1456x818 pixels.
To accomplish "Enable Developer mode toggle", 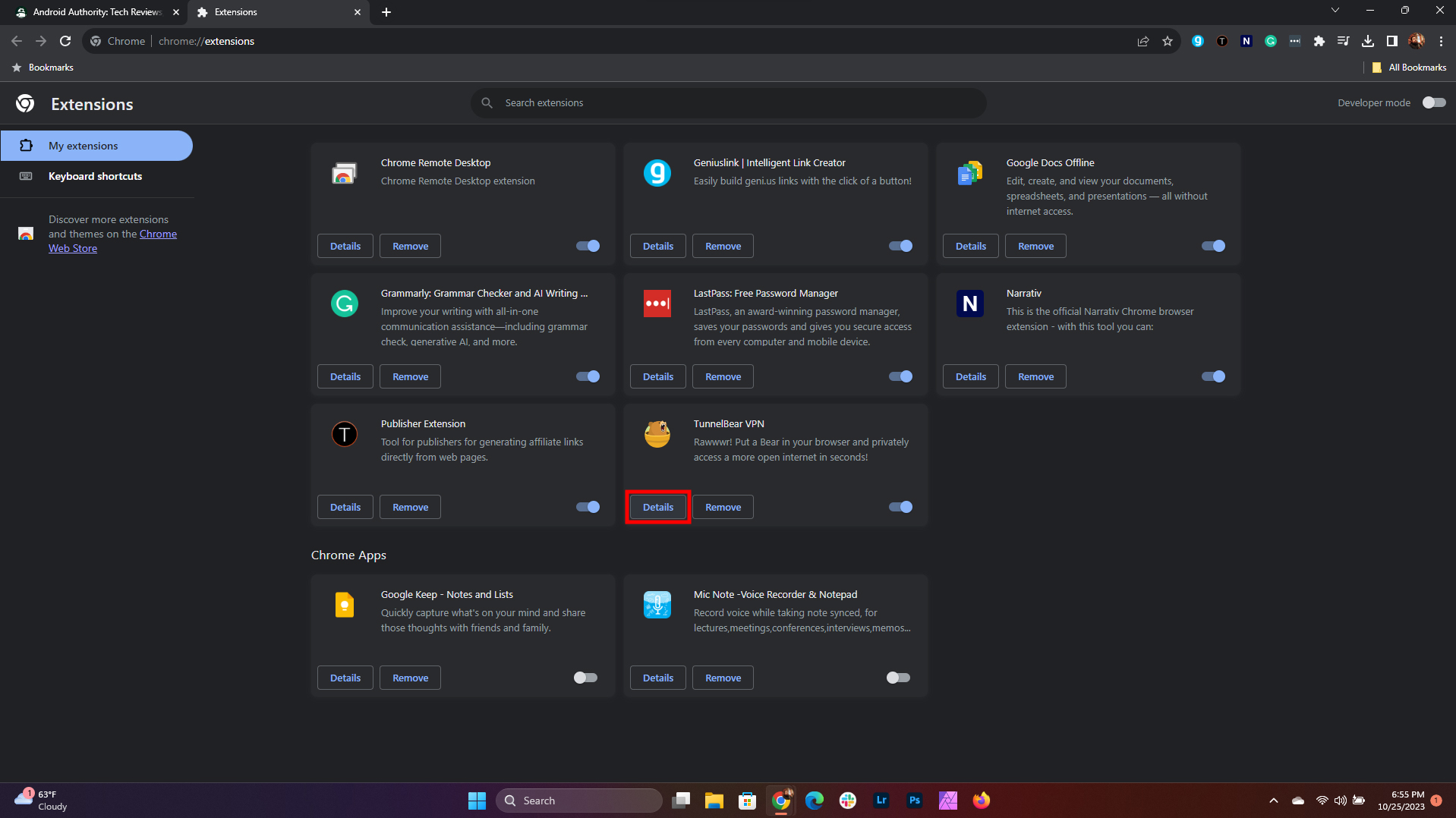I will [1433, 102].
